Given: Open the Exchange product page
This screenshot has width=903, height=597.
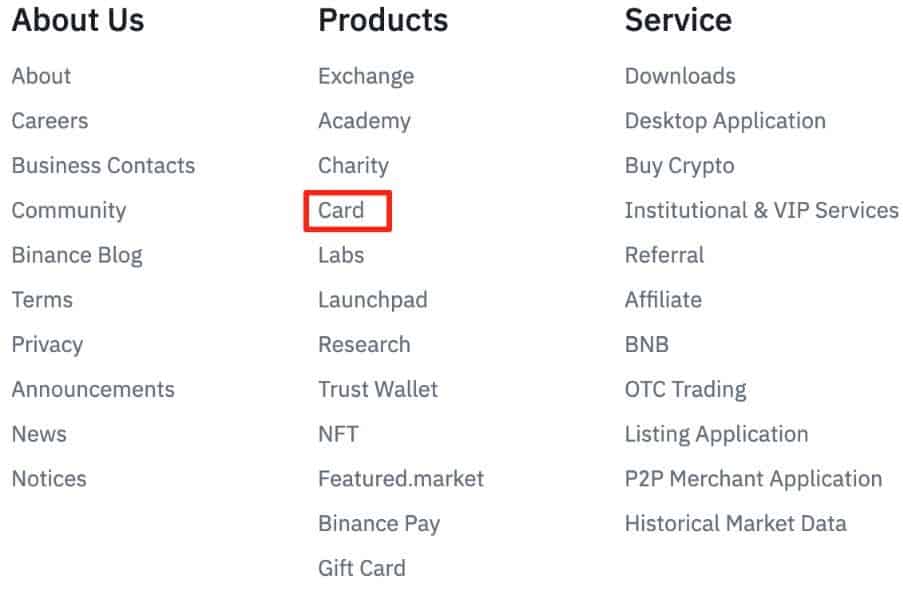Looking at the screenshot, I should [x=366, y=76].
